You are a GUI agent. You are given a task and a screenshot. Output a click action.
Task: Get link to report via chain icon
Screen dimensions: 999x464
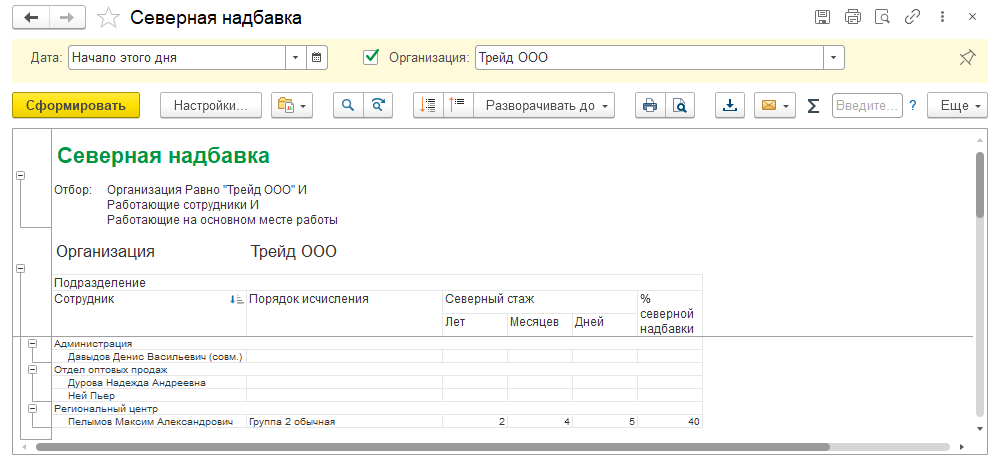[911, 18]
